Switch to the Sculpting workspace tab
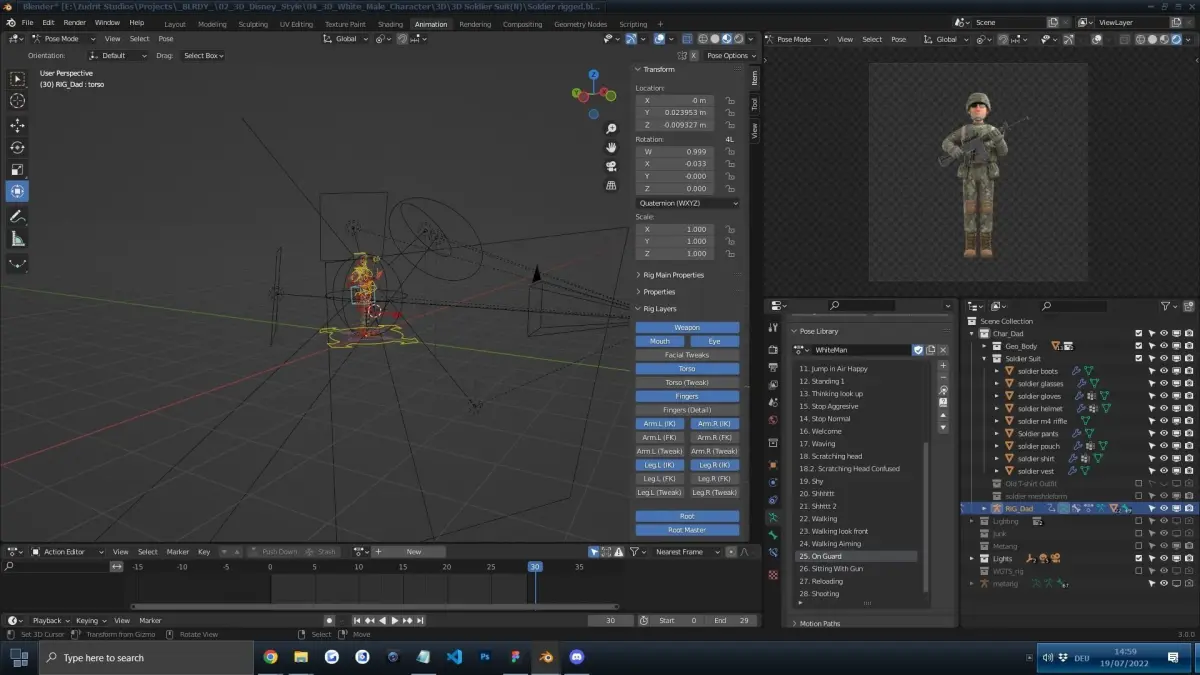The width and height of the screenshot is (1200, 675). point(253,24)
